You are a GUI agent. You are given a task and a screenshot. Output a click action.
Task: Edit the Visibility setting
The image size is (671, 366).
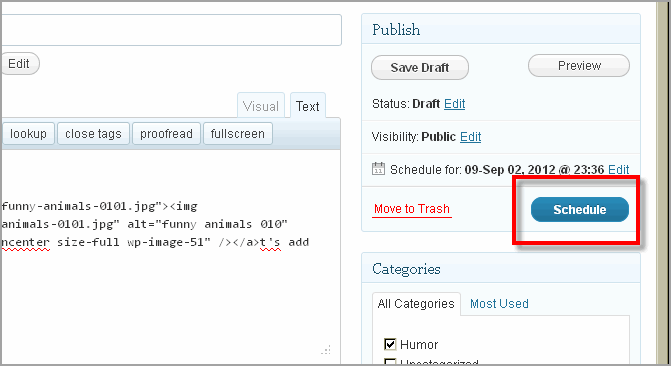pos(470,137)
